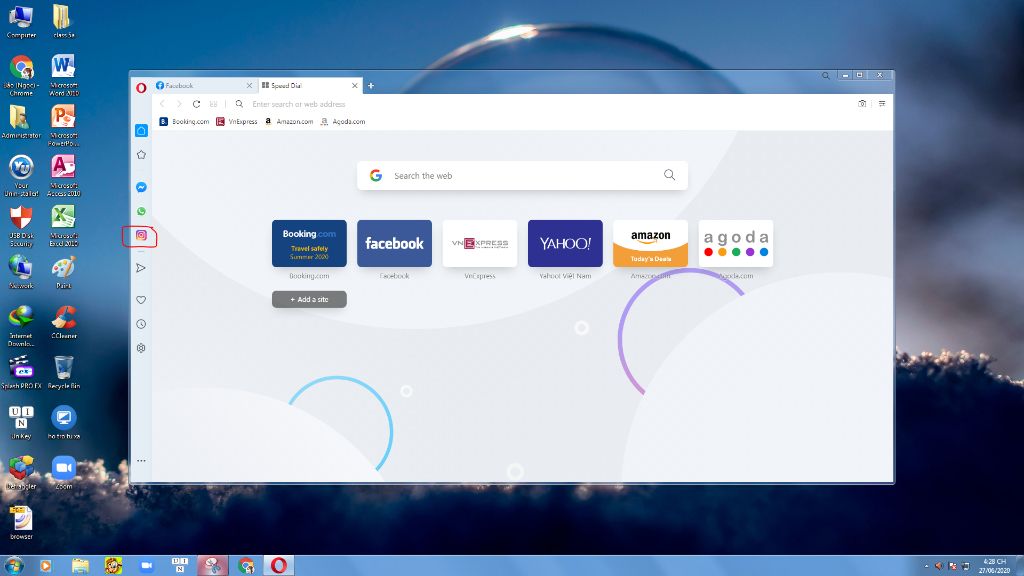This screenshot has width=1024, height=576.
Task: Open the Agoda speed dial tile
Action: coord(736,244)
